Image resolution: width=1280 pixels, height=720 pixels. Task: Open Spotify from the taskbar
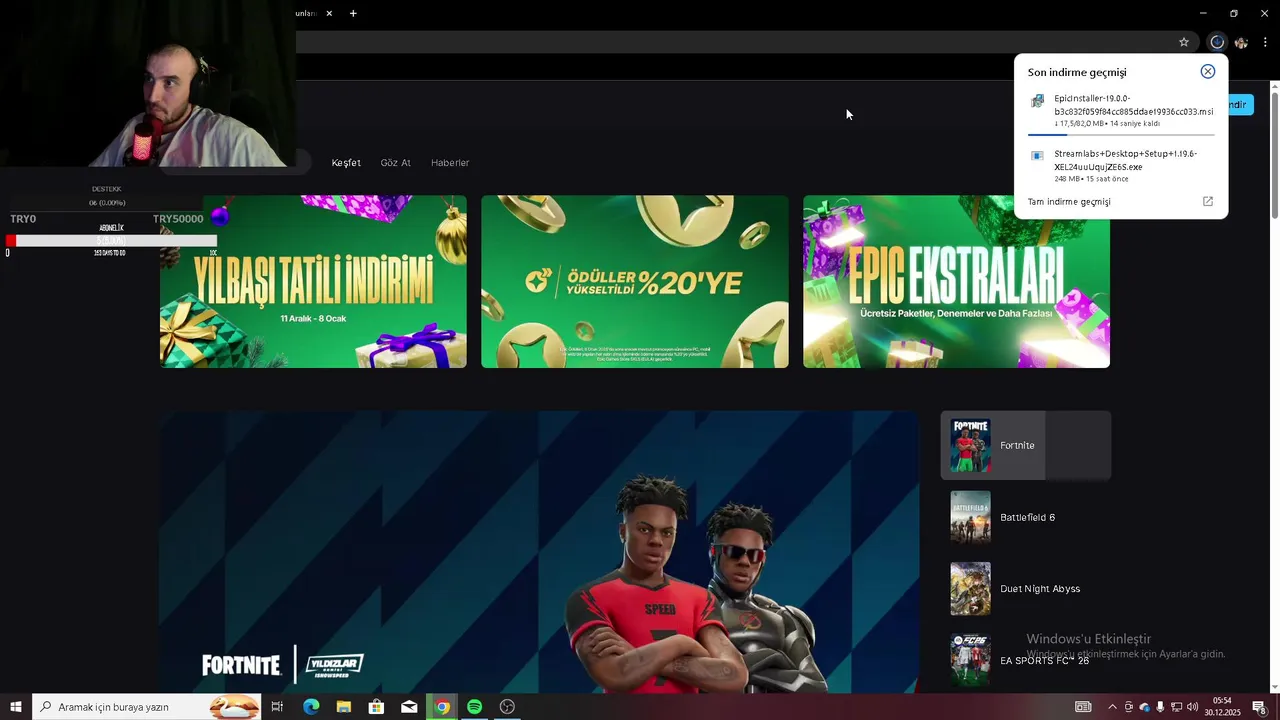click(x=475, y=707)
